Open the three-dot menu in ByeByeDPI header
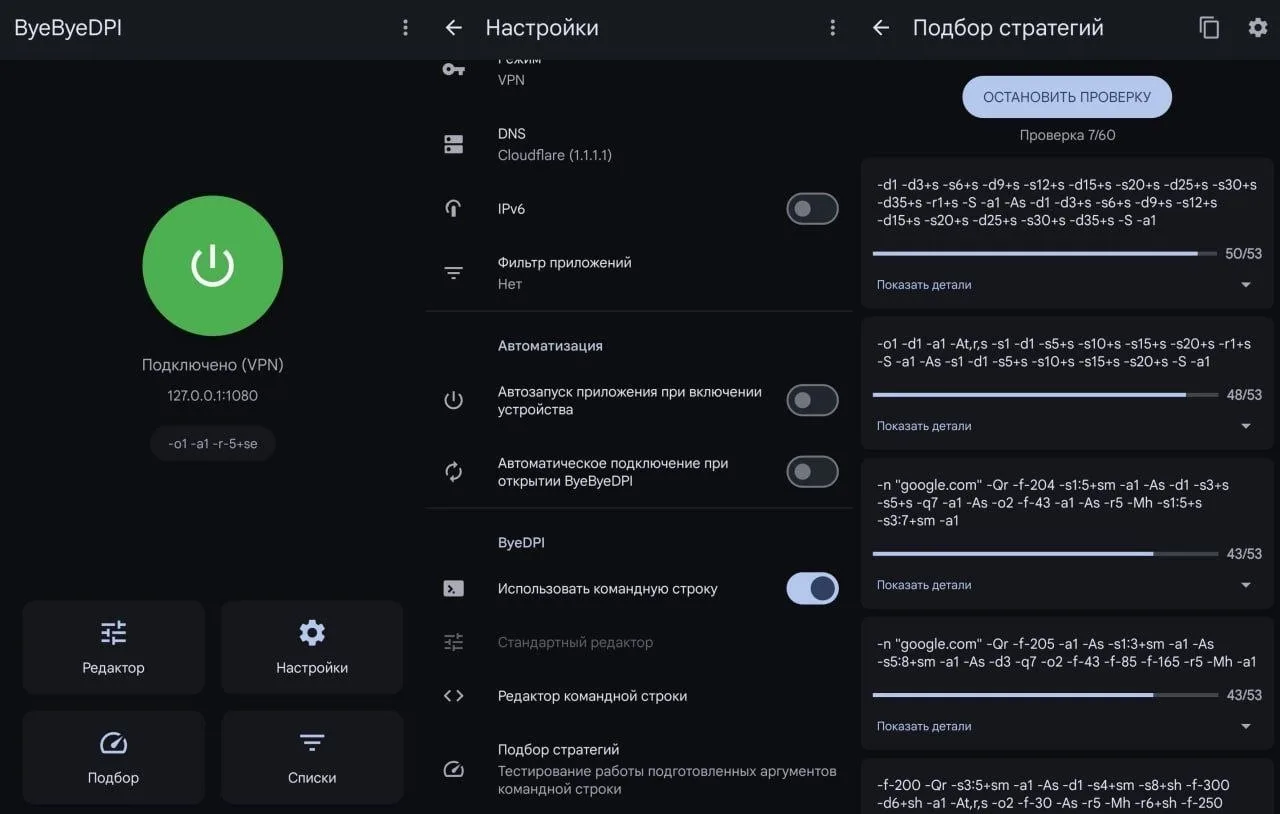The width and height of the screenshot is (1280, 814). 405,28
